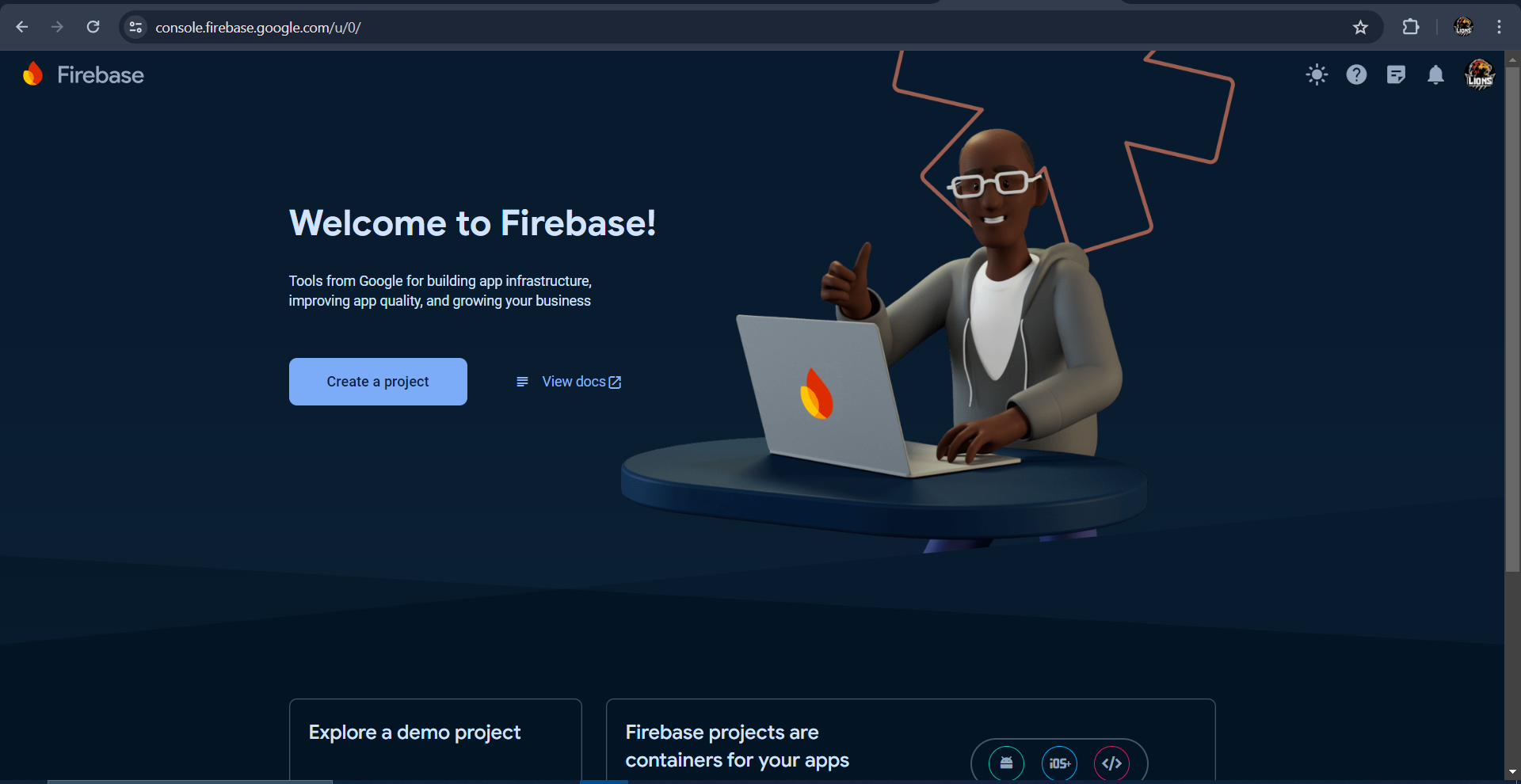Select the web code platform icon

coord(1112,763)
